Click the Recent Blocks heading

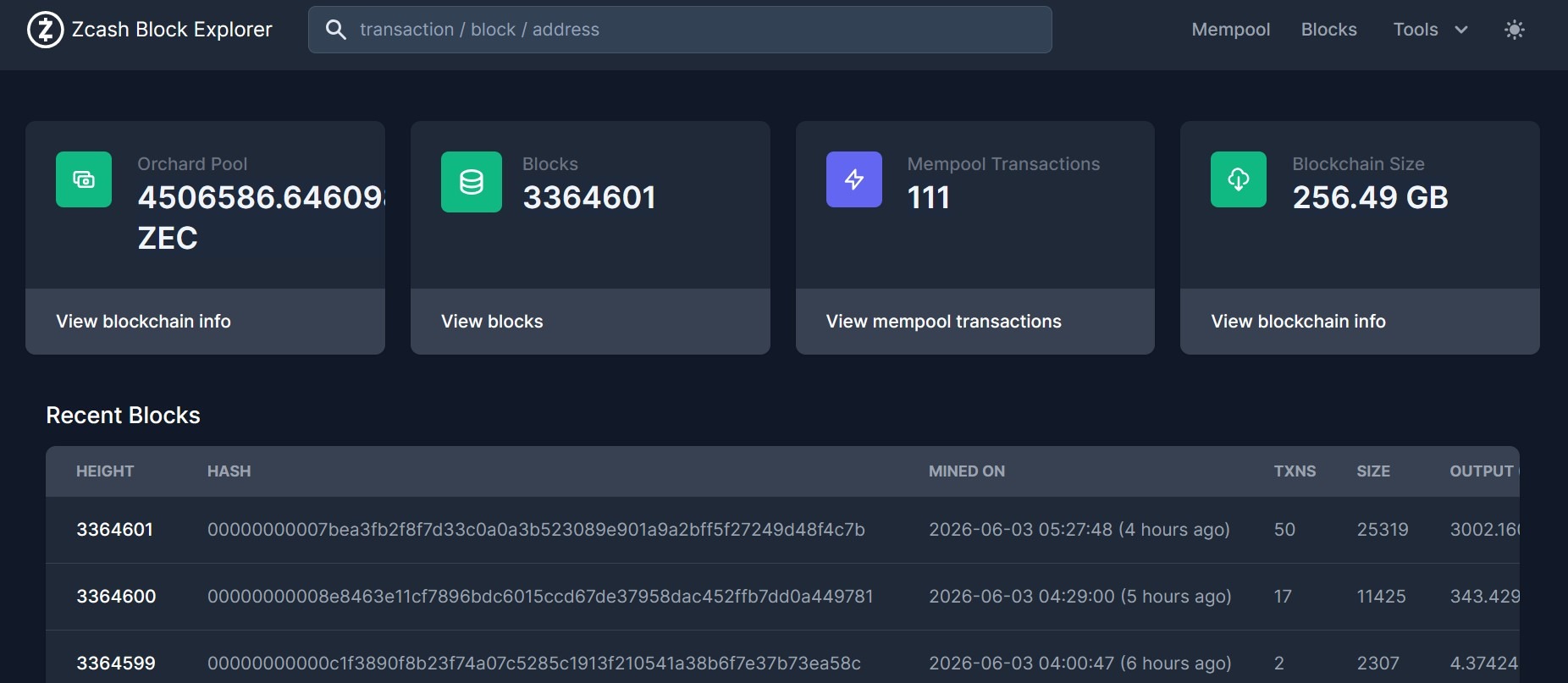click(123, 416)
